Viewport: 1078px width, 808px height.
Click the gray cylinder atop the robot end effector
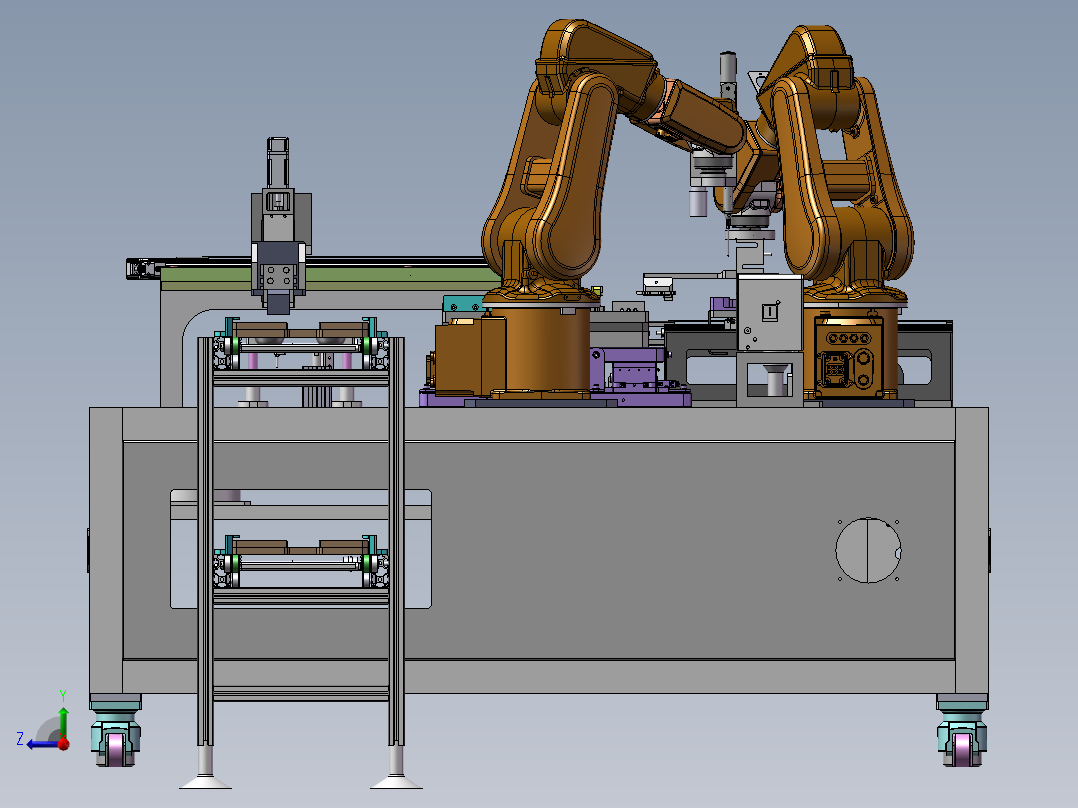coord(728,67)
